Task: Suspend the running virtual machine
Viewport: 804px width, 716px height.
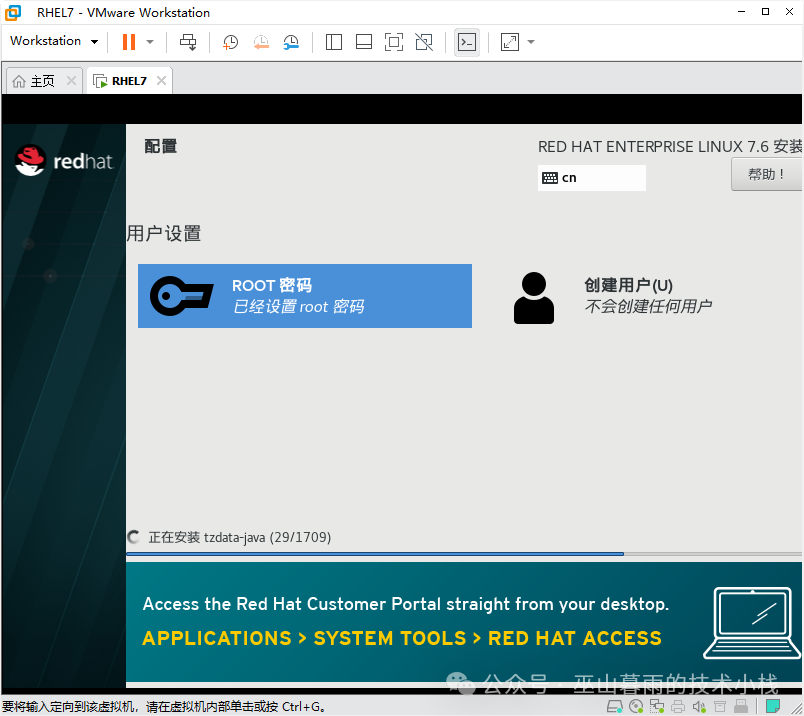Action: [x=130, y=41]
